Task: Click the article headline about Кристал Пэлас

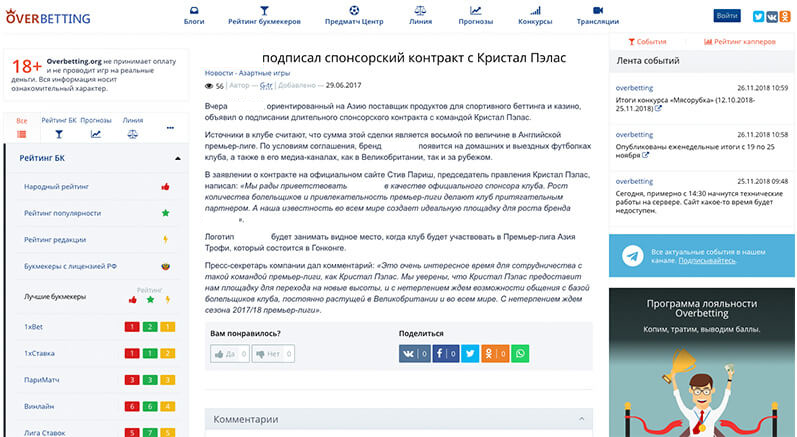Action: tap(414, 58)
